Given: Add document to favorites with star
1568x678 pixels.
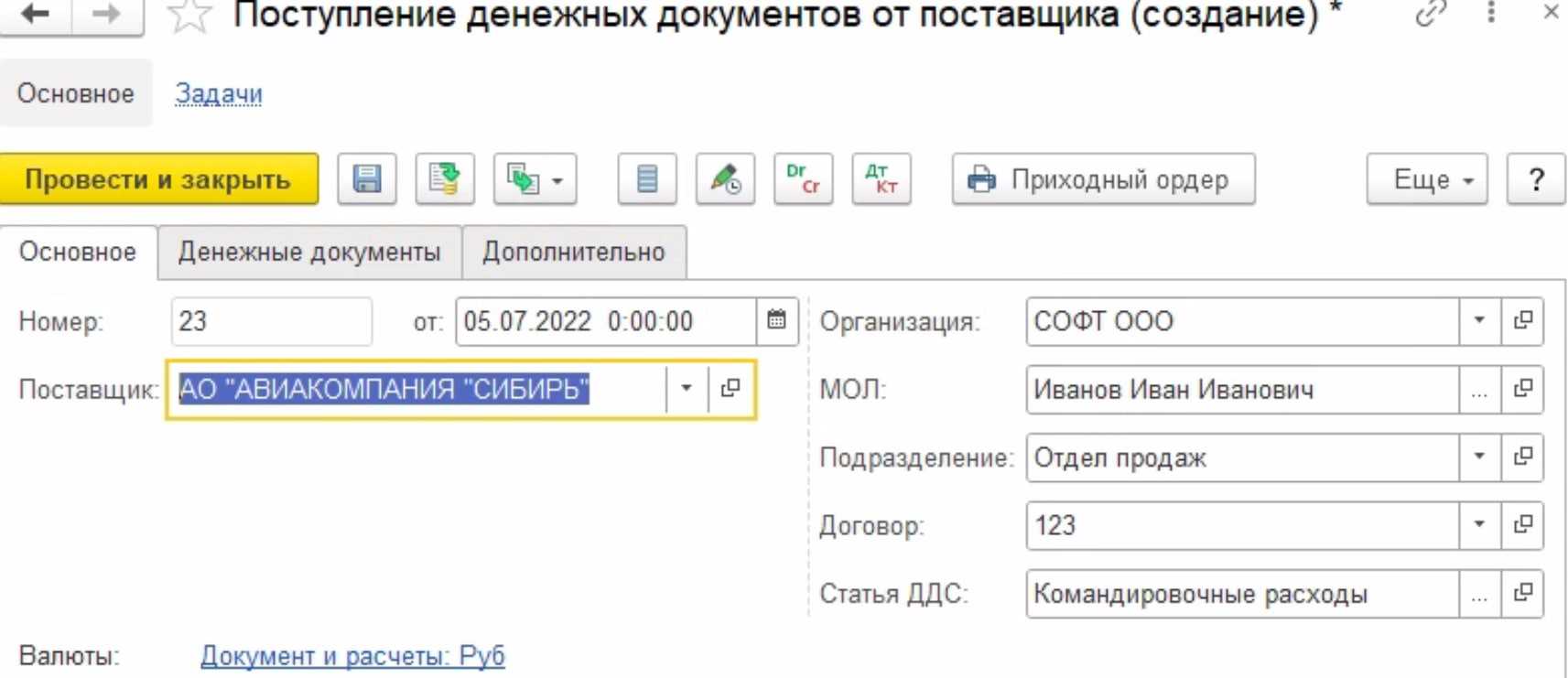Looking at the screenshot, I should [189, 16].
